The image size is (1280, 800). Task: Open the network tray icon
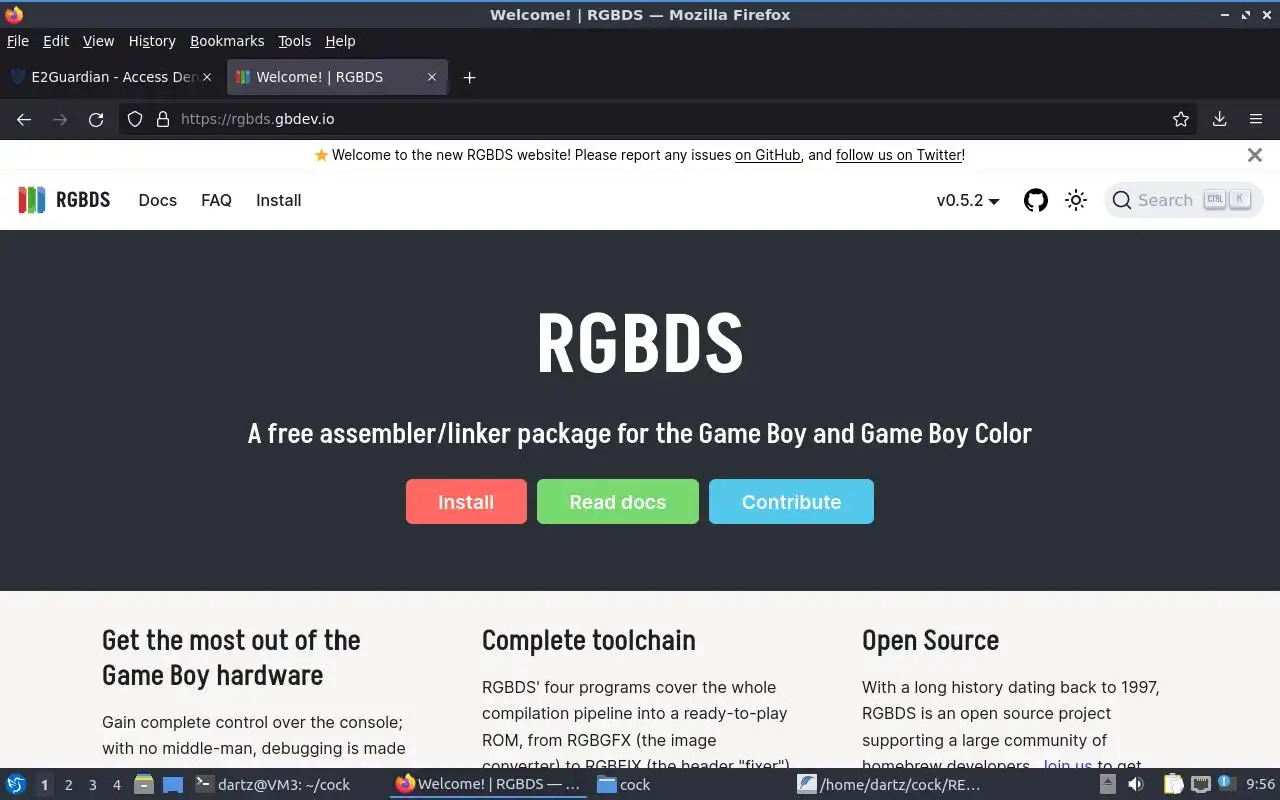point(1200,785)
